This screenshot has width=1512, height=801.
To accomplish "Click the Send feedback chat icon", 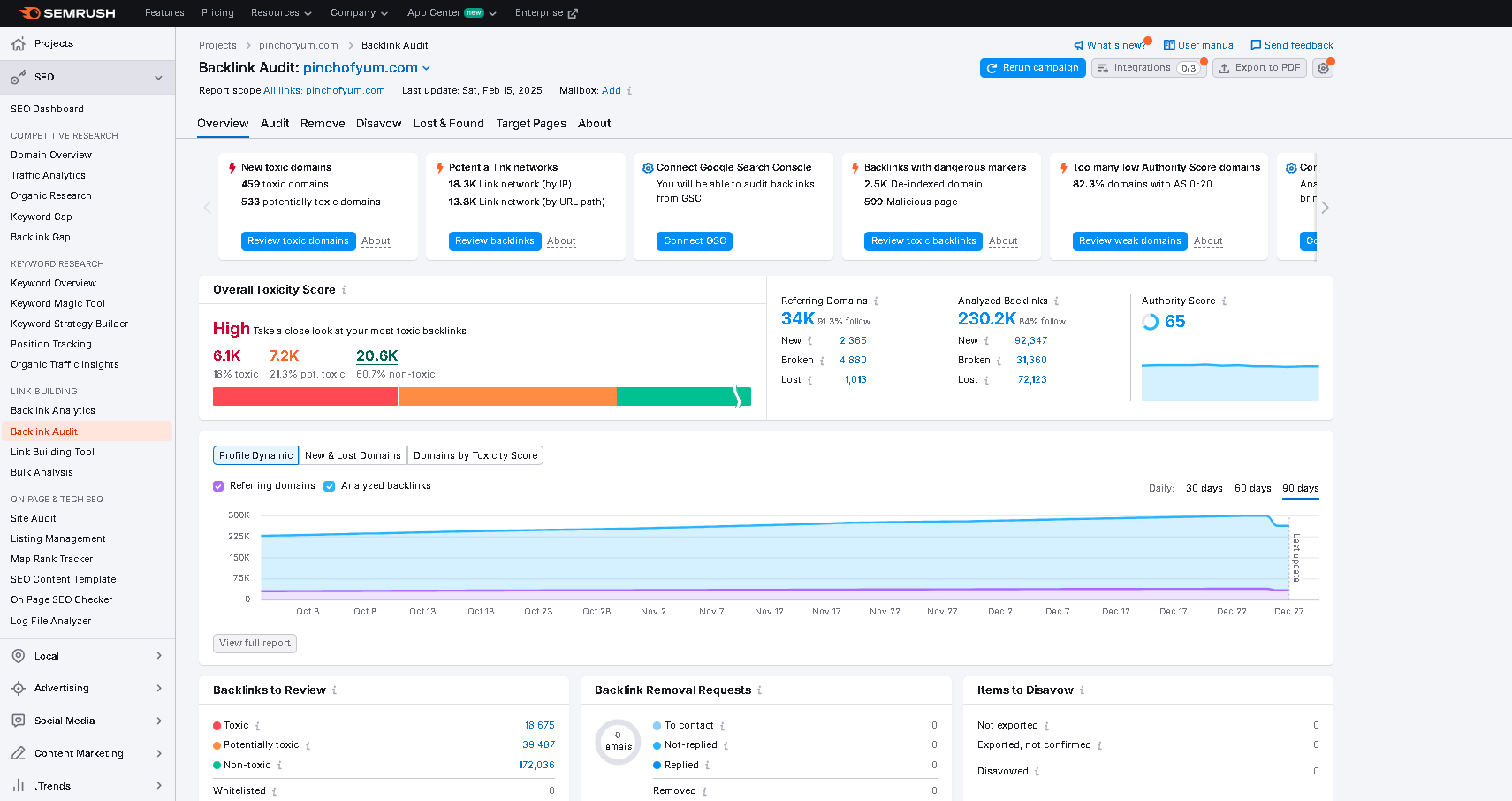I will [1256, 45].
